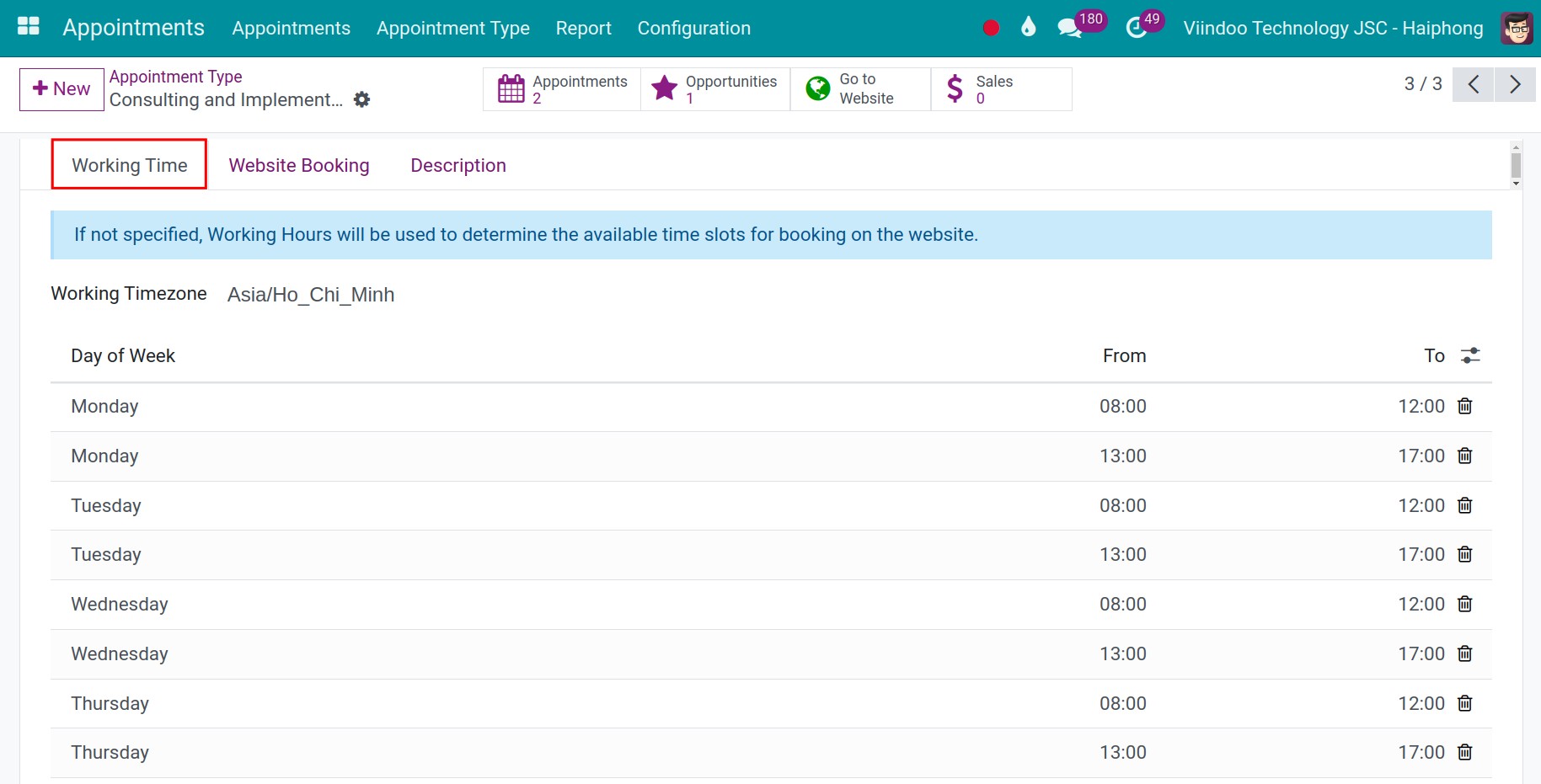
Task: Open the apps grid home menu icon
Action: [29, 27]
